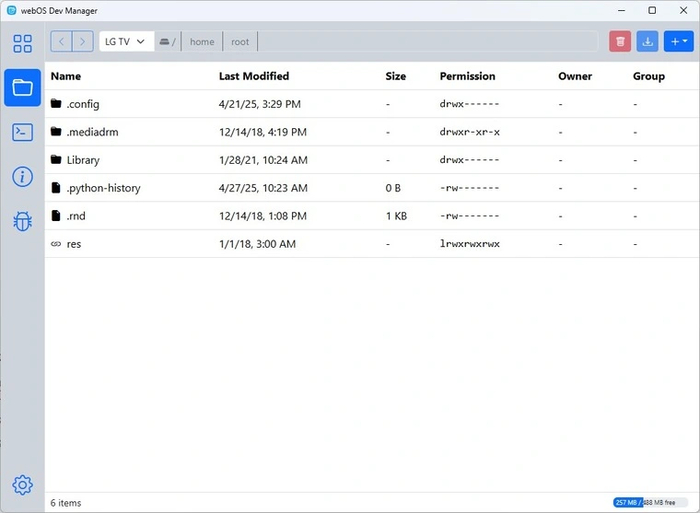Open the device Info sidebar icon
The height and width of the screenshot is (513, 700).
tap(22, 177)
